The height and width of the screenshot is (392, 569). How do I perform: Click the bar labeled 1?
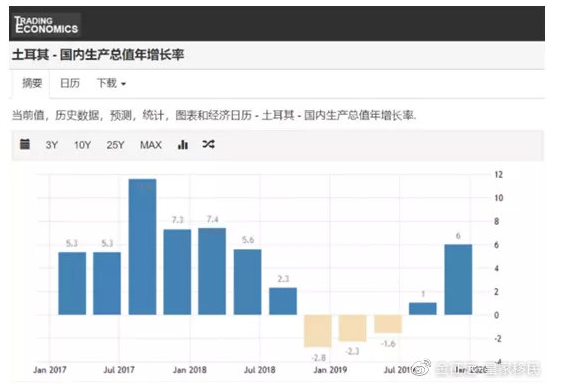(423, 309)
